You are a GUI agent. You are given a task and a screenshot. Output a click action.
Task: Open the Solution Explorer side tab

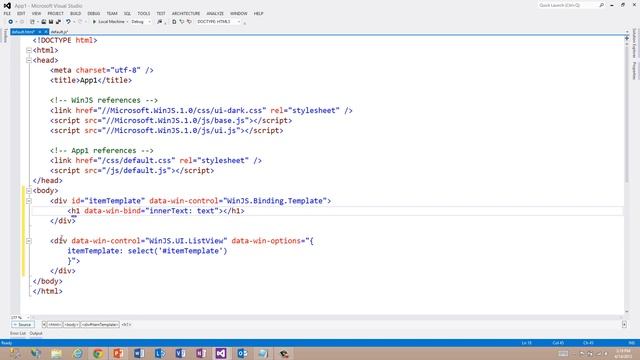tap(634, 43)
